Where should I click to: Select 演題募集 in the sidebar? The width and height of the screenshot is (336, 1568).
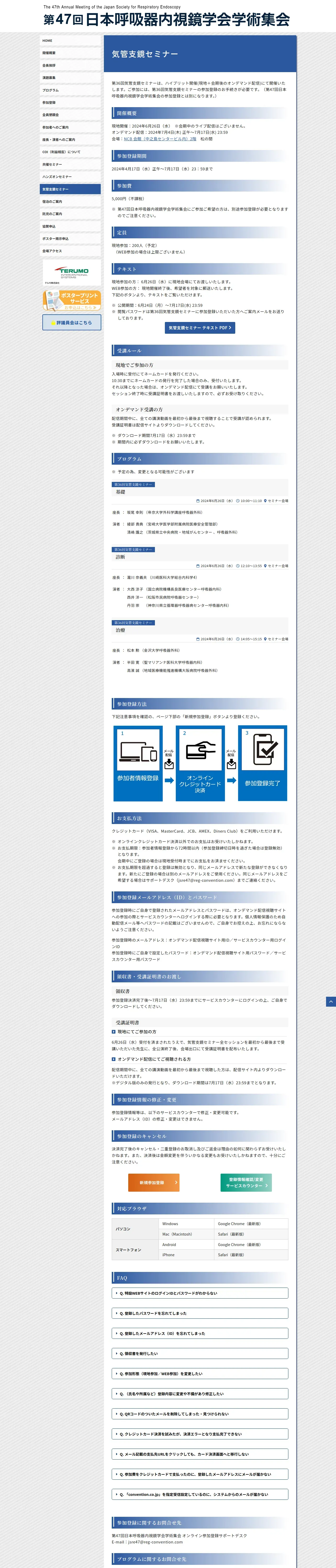(x=70, y=78)
